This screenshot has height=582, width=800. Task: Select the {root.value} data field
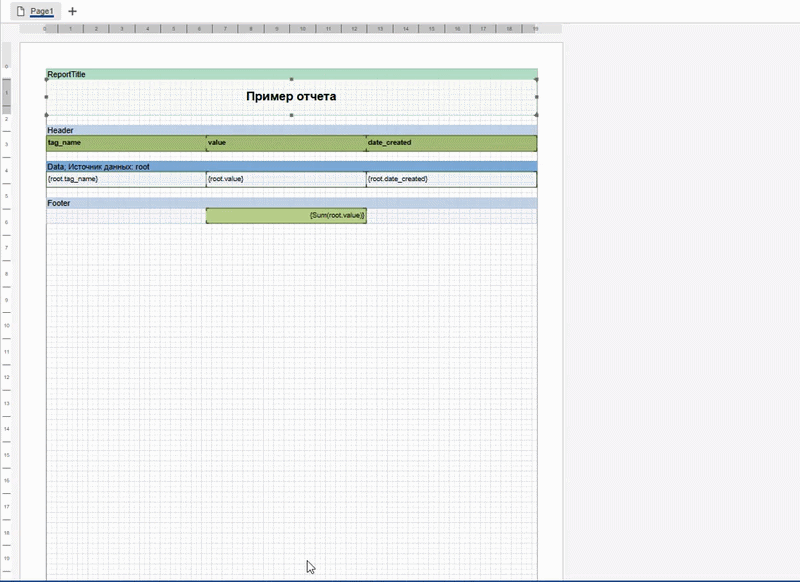pos(285,179)
